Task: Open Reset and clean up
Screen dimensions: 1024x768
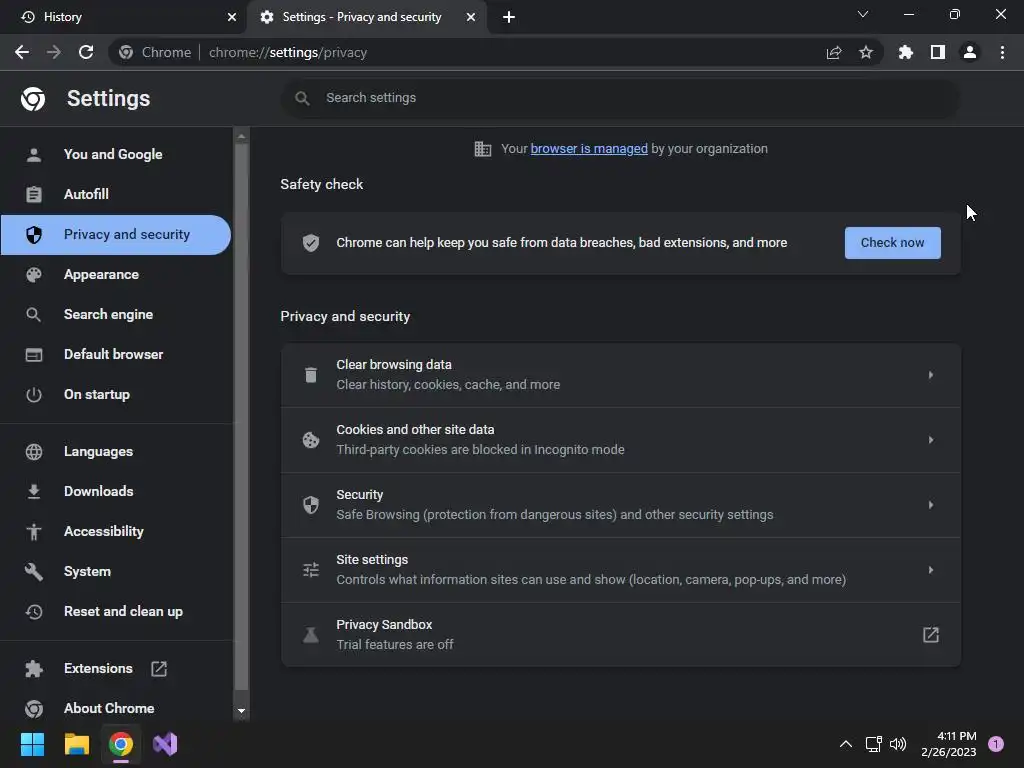Action: click(116, 611)
